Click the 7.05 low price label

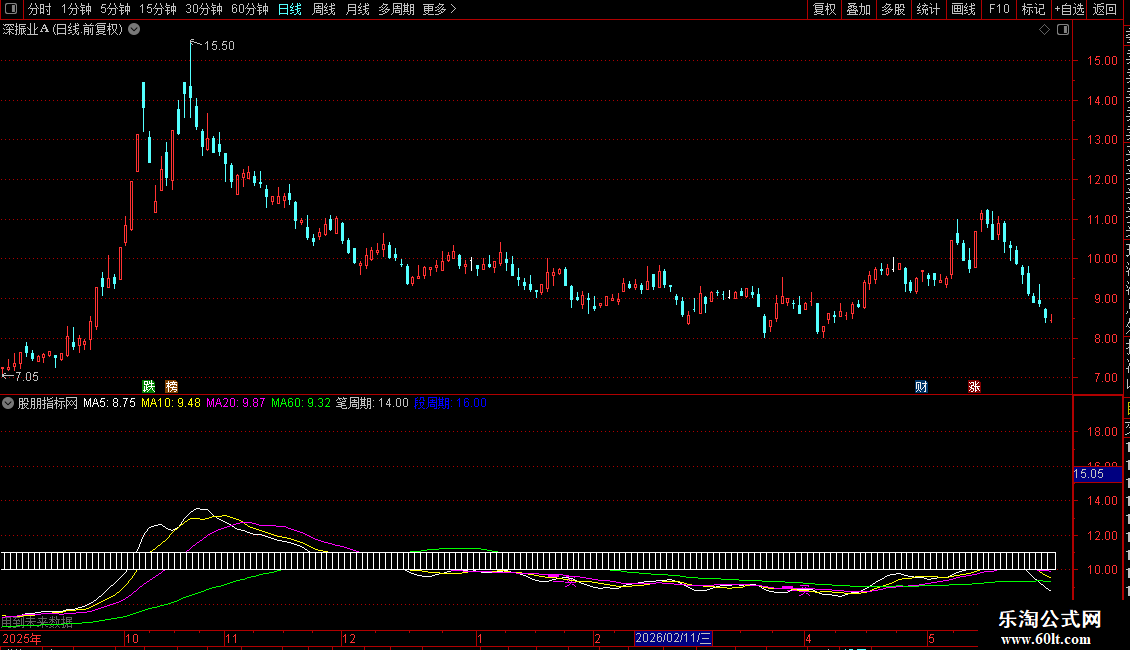27,376
